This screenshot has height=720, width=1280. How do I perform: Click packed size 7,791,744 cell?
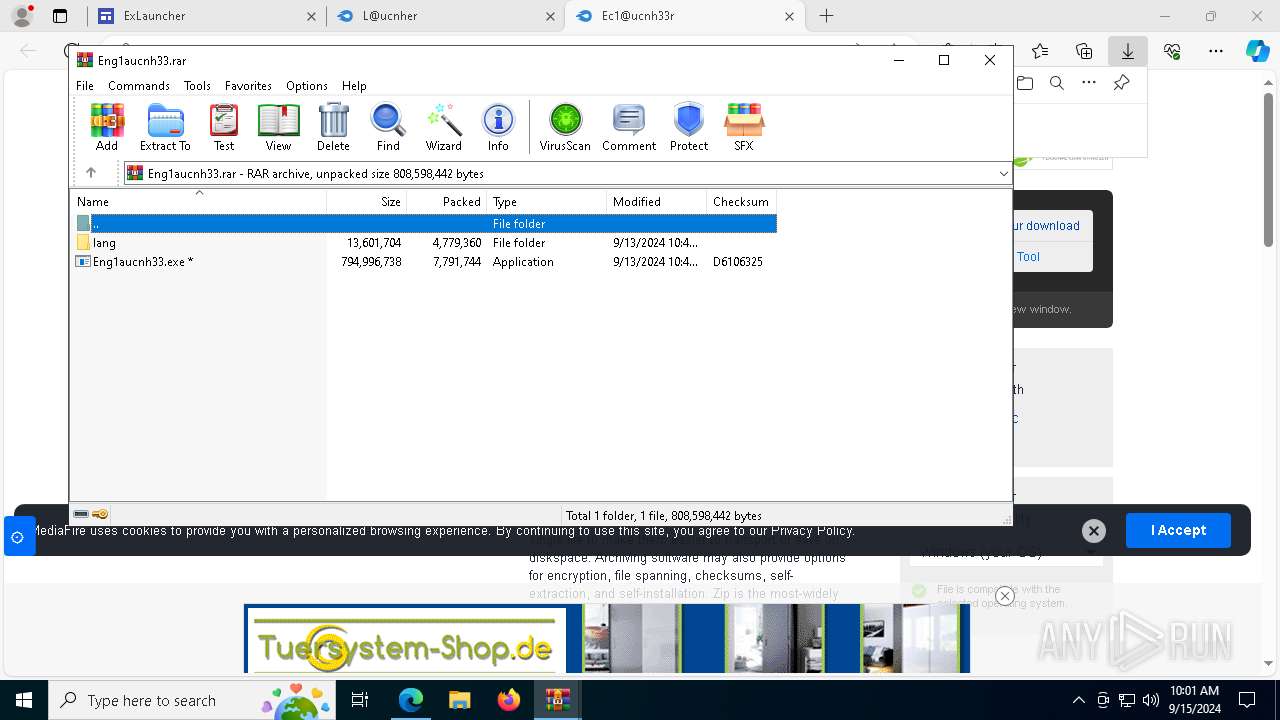point(457,262)
